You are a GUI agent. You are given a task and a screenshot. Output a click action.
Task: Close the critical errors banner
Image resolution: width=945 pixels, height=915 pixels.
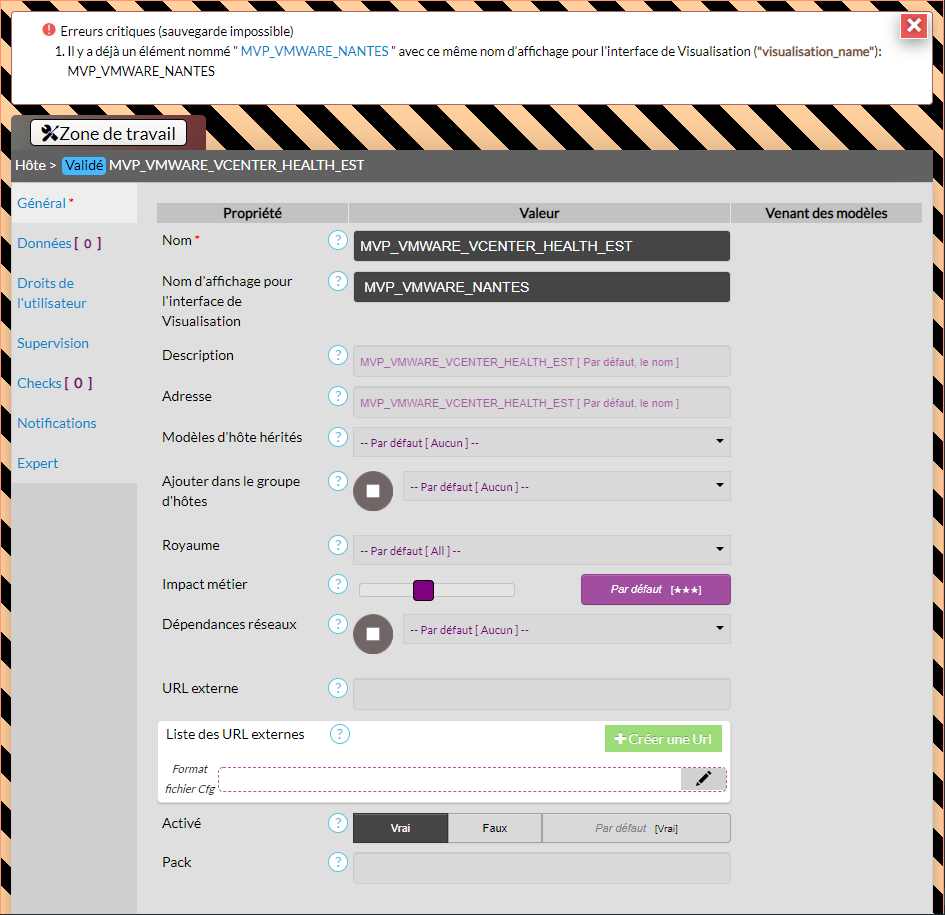(914, 26)
